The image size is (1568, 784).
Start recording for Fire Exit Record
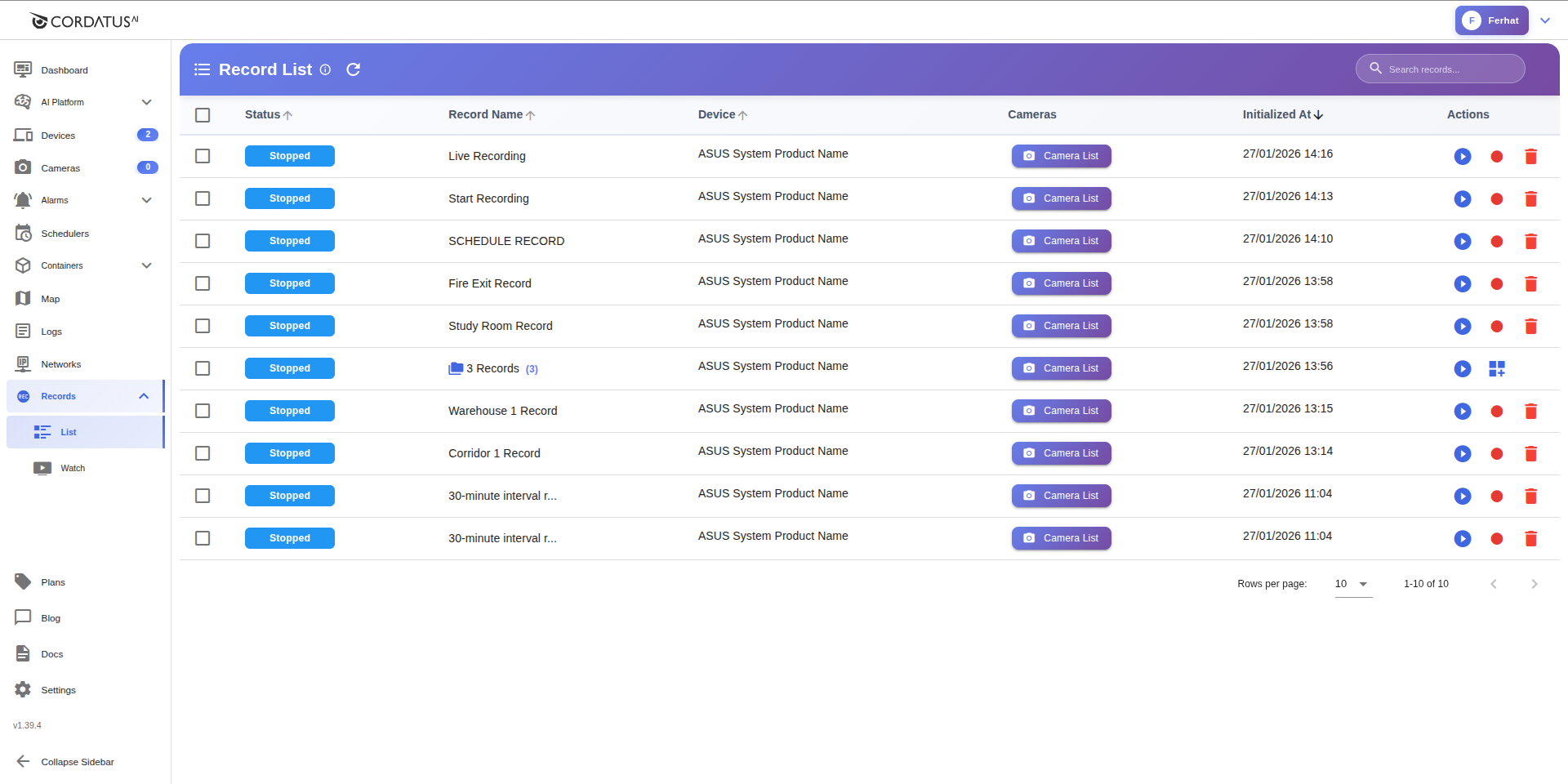click(1496, 284)
